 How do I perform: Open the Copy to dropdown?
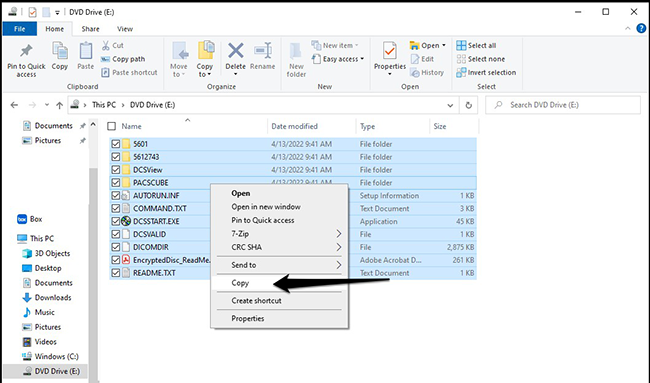205,70
